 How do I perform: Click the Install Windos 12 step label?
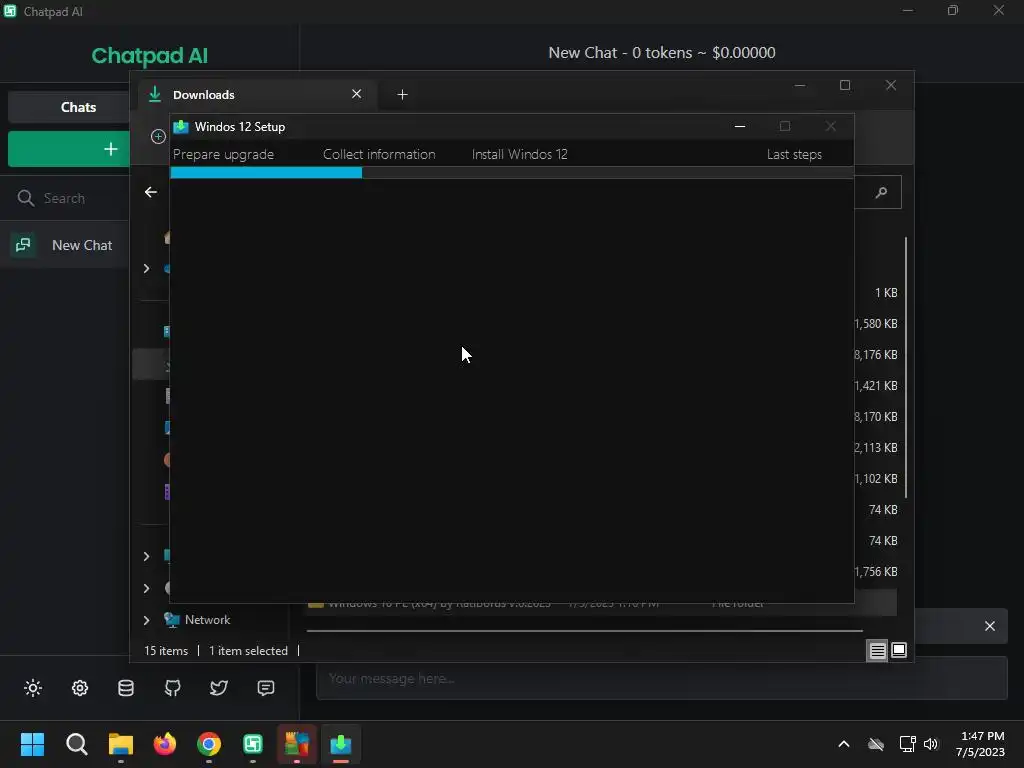519,155
